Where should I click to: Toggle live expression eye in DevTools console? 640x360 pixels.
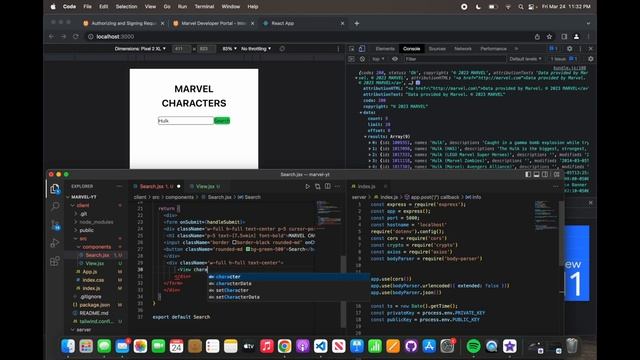coord(395,59)
